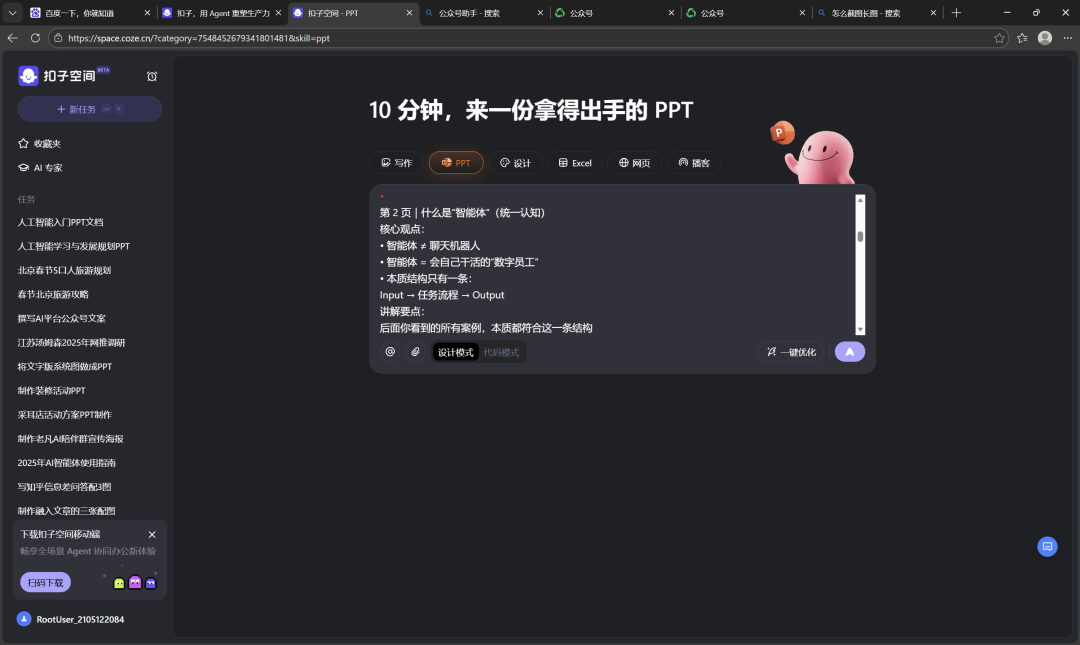Bookmark page with star icon in address bar
Image resolution: width=1080 pixels, height=645 pixels.
pyautogui.click(x=999, y=38)
